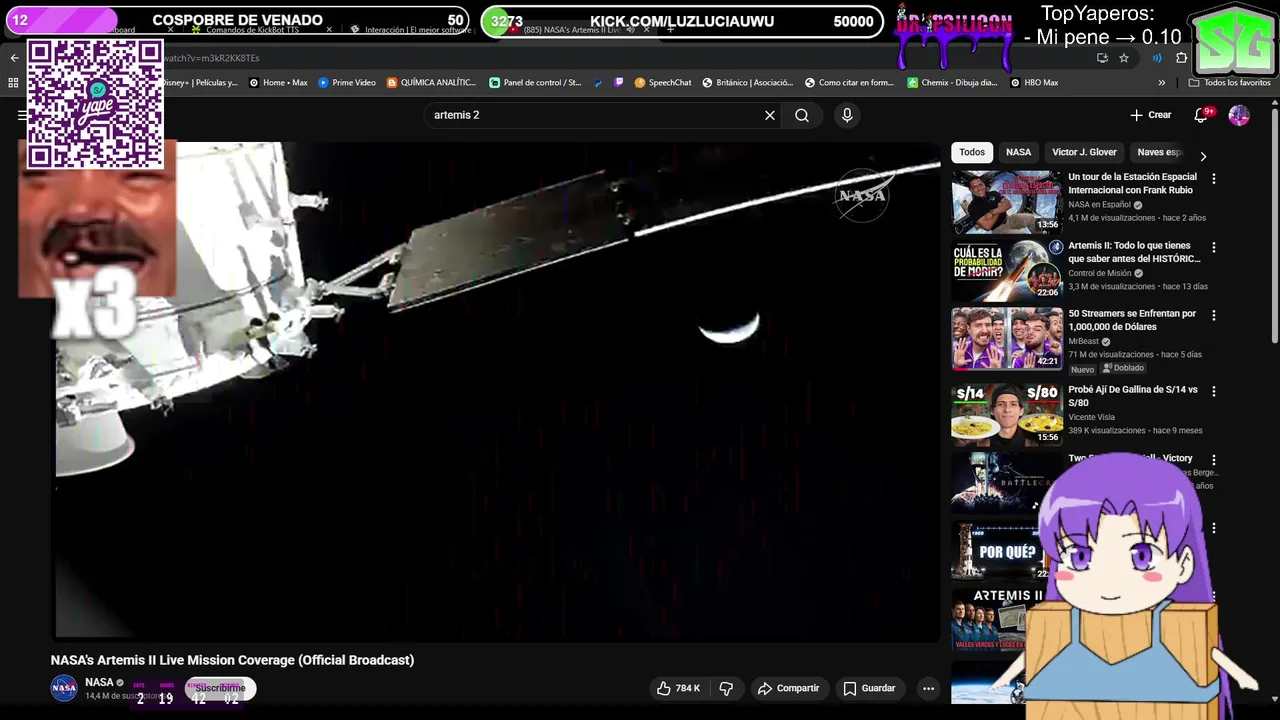Open the Frank Rubio station tour thumbnail

click(x=1006, y=202)
